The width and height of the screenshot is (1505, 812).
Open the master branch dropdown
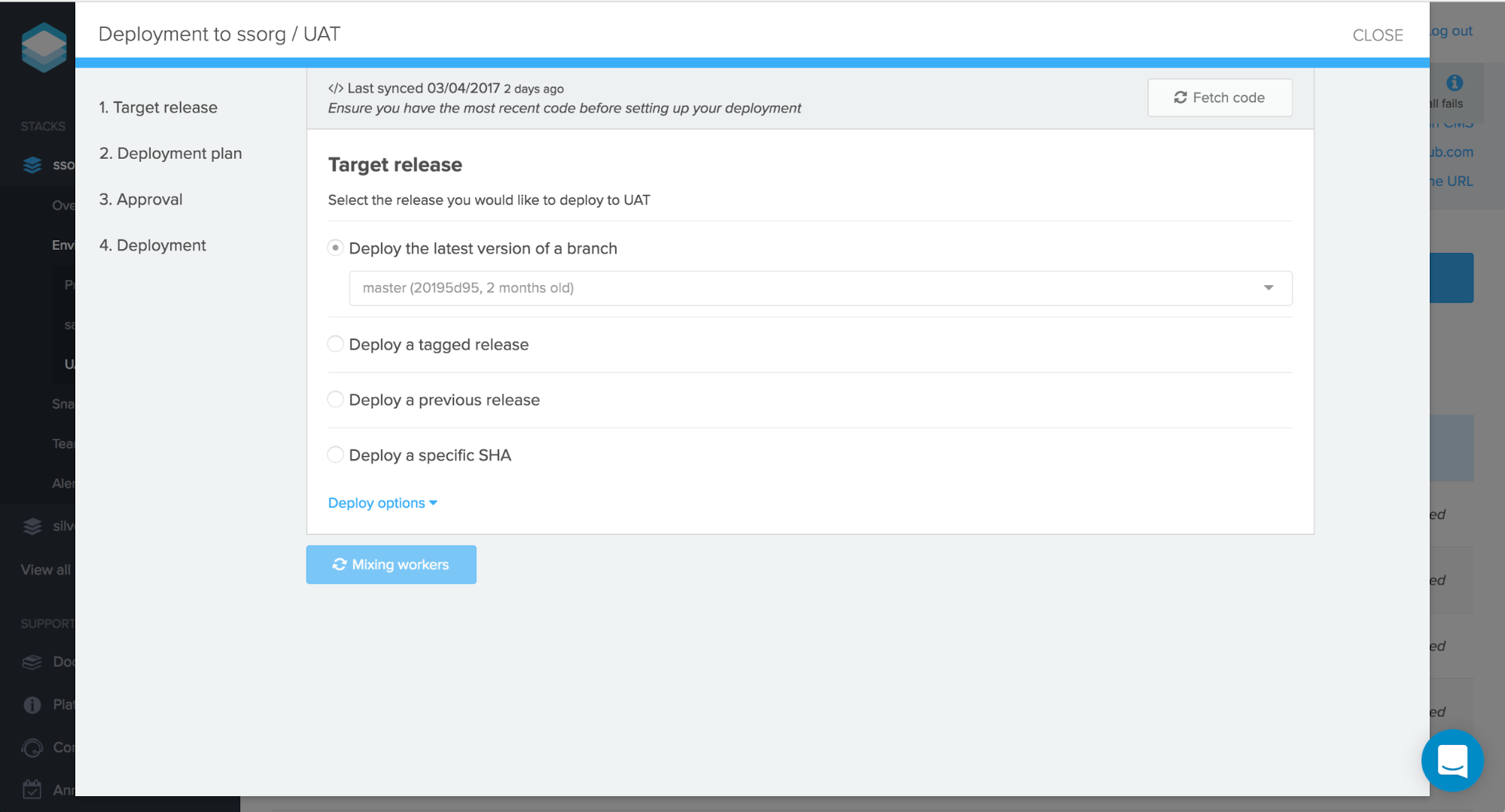820,288
